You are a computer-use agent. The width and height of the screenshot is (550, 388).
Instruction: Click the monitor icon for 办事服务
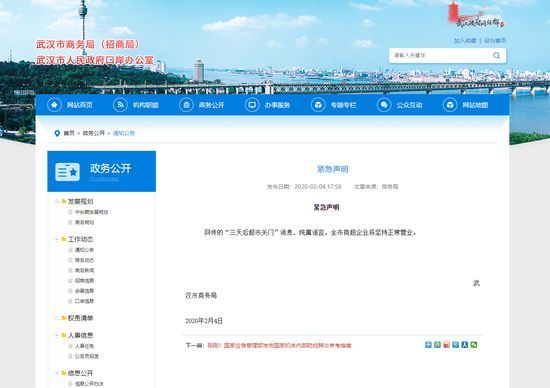tap(252, 105)
